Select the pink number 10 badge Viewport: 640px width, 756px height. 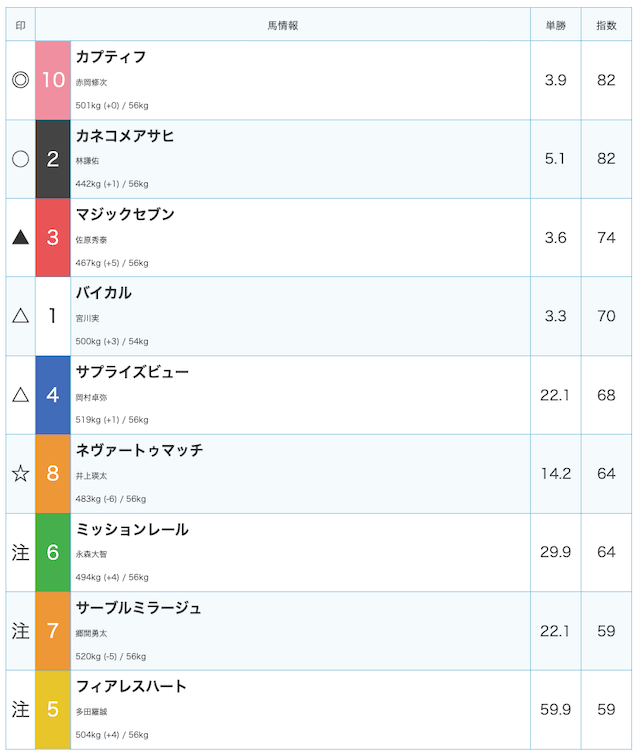pos(53,80)
